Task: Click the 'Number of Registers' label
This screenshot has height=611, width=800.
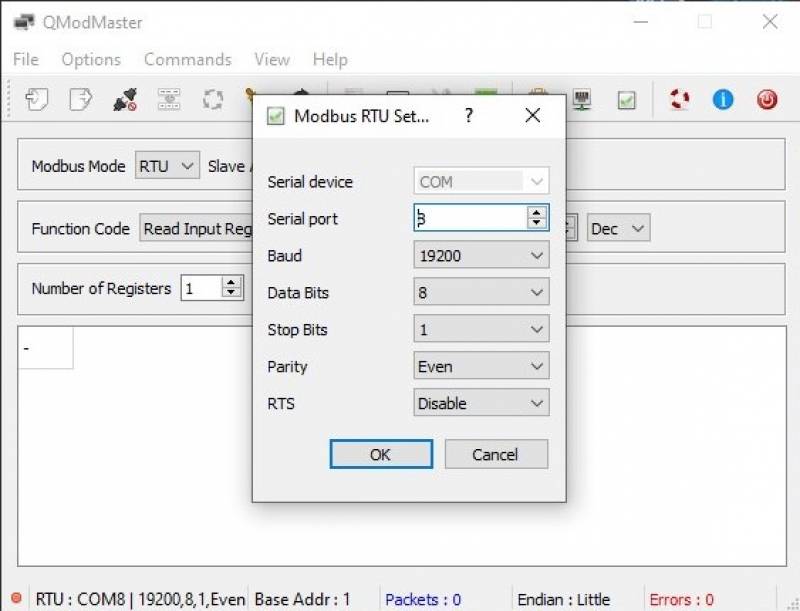Action: [101, 289]
